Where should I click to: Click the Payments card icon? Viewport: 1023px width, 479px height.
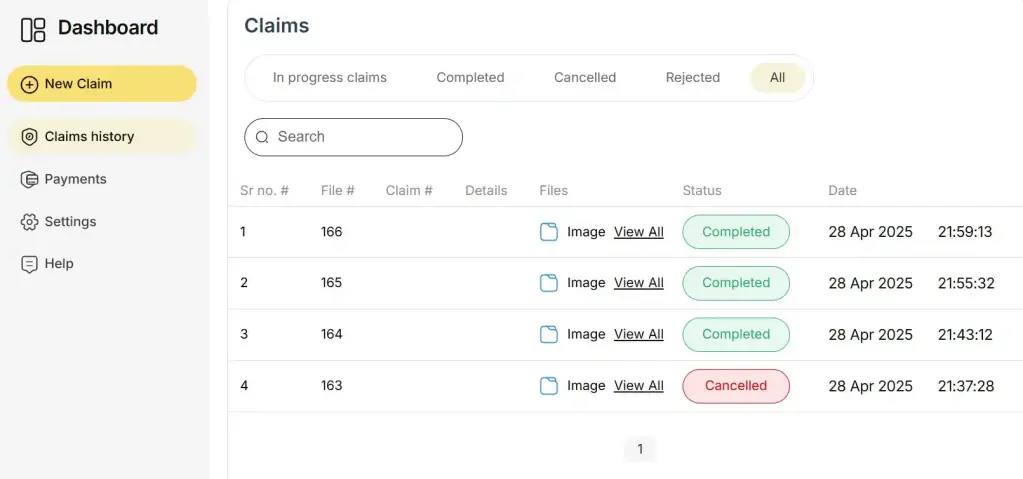click(x=29, y=179)
